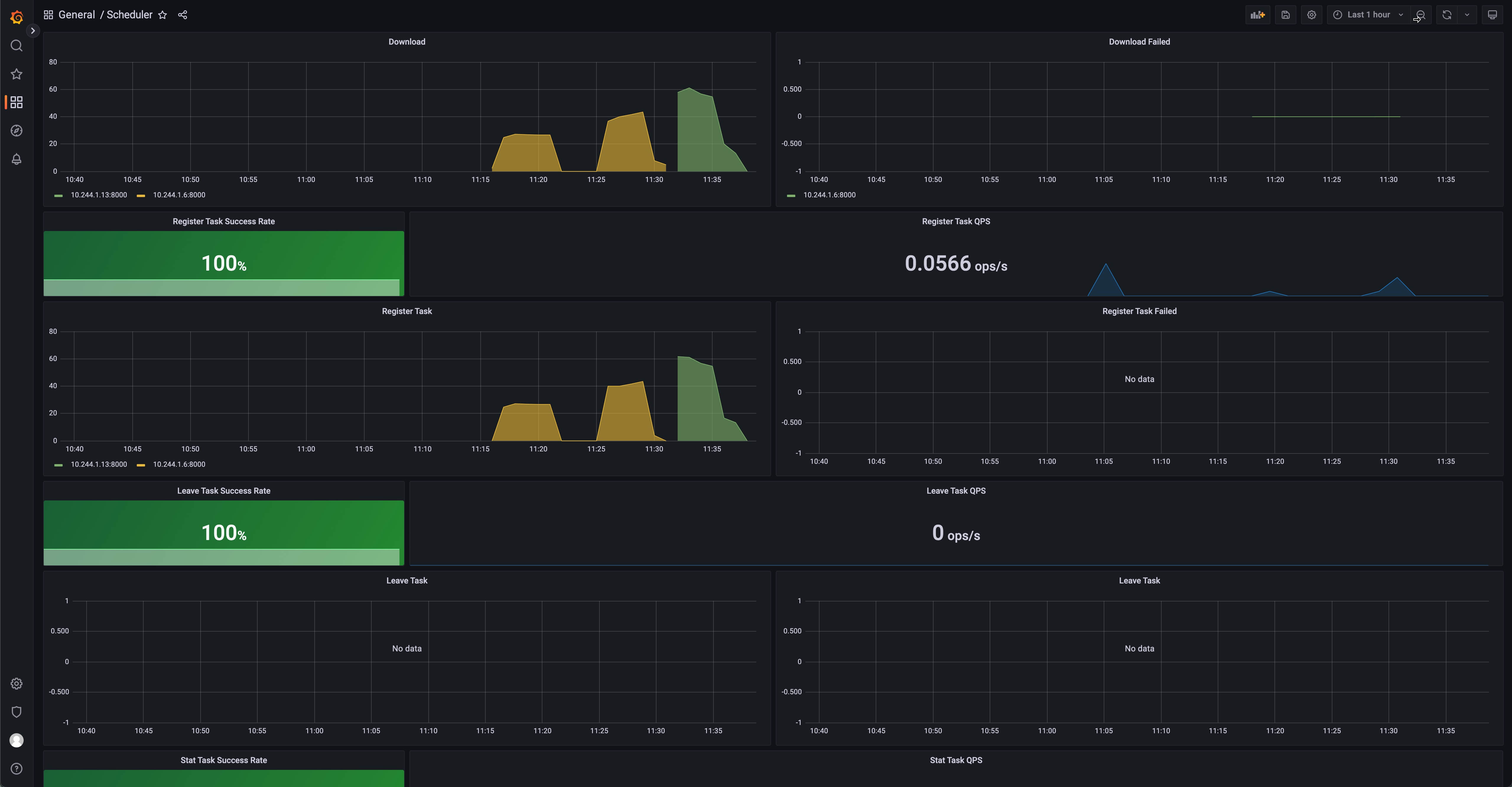Open the Explore compass icon

(17, 131)
